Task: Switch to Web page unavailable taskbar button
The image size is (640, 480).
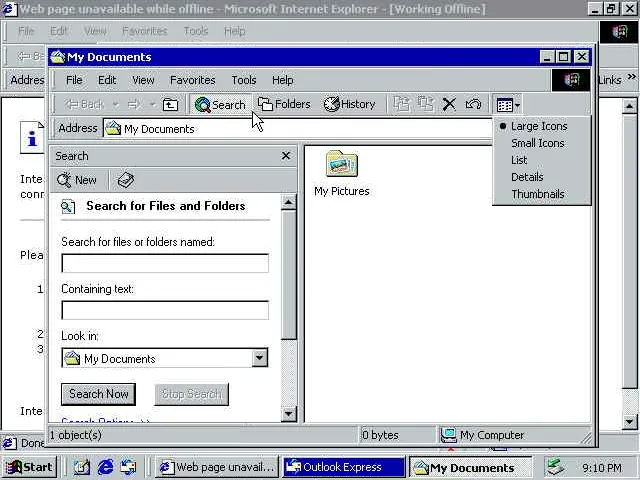Action: 217,467
